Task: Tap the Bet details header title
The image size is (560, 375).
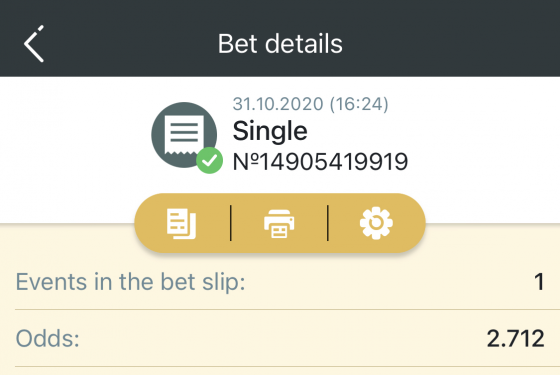Action: tap(280, 44)
